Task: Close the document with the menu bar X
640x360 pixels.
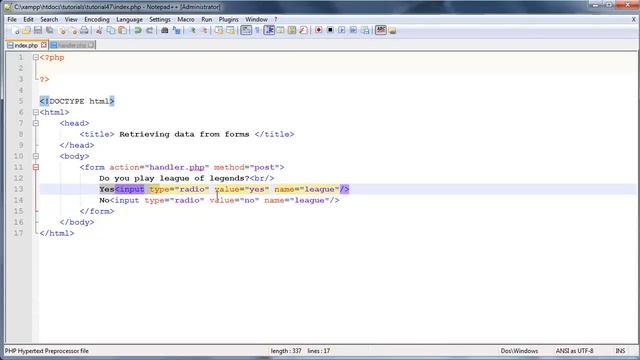Action: 633,19
